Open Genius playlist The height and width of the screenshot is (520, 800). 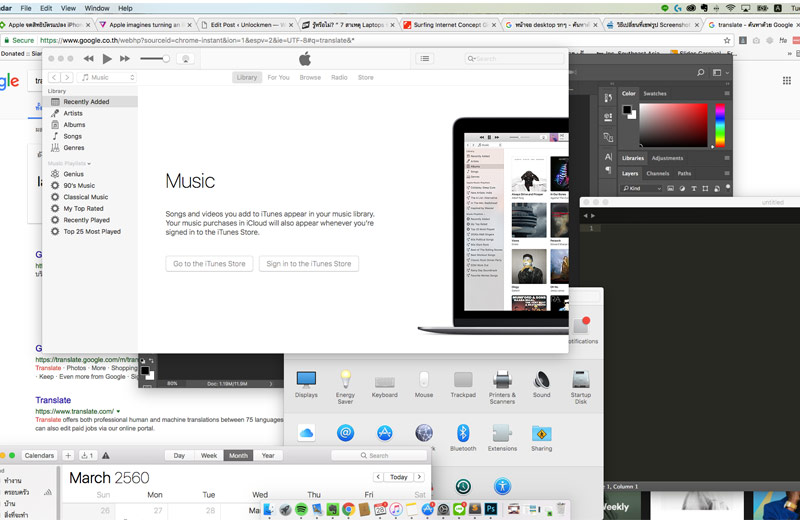coord(90,174)
